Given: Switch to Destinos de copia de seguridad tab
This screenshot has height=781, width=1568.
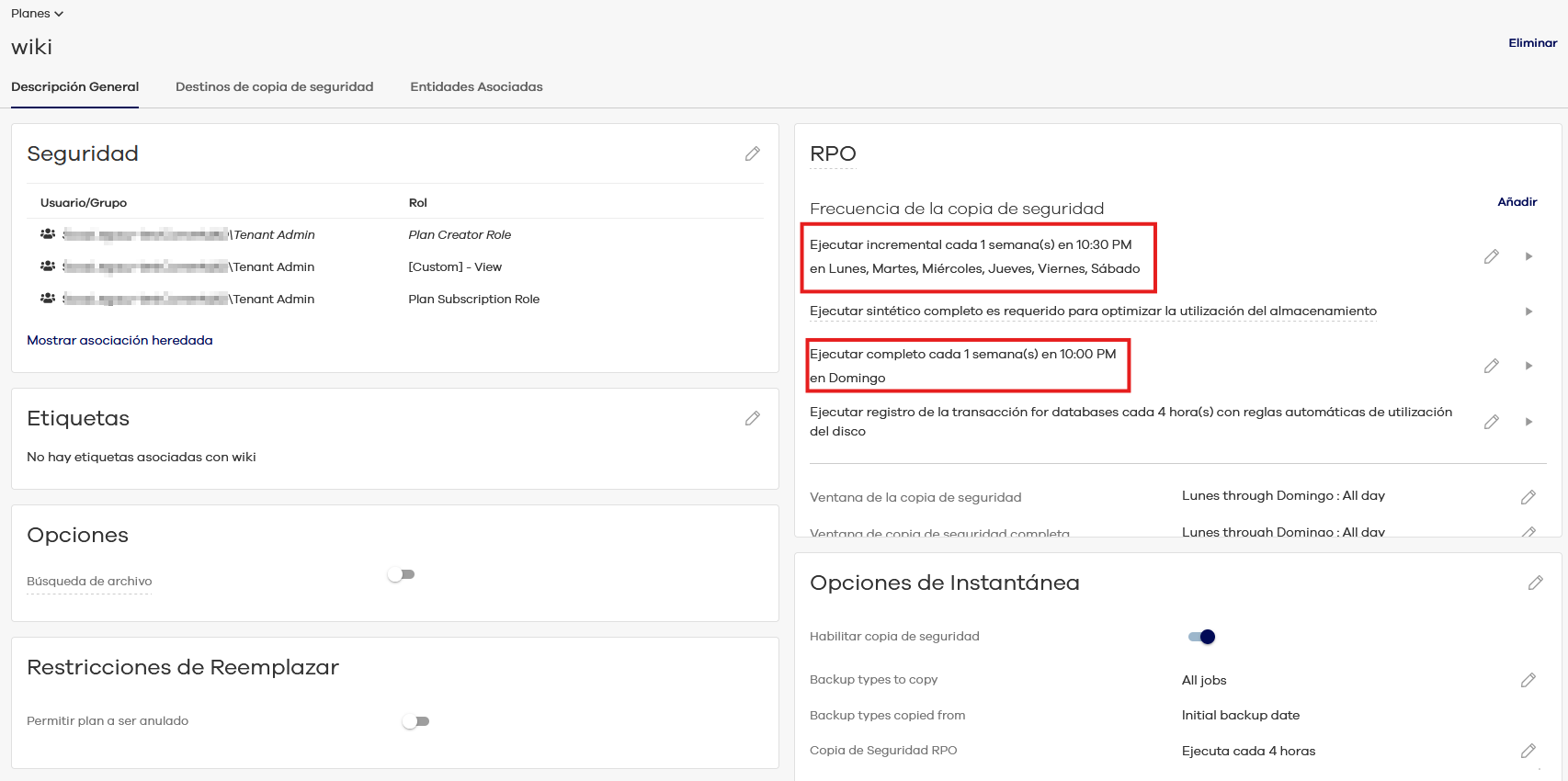Looking at the screenshot, I should (x=274, y=87).
